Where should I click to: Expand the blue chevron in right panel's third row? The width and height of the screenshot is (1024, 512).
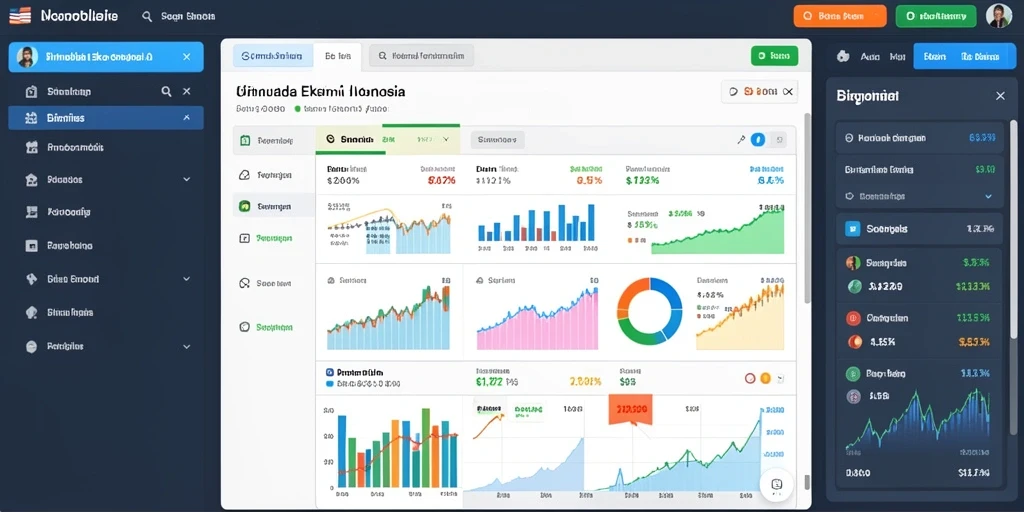click(x=988, y=196)
